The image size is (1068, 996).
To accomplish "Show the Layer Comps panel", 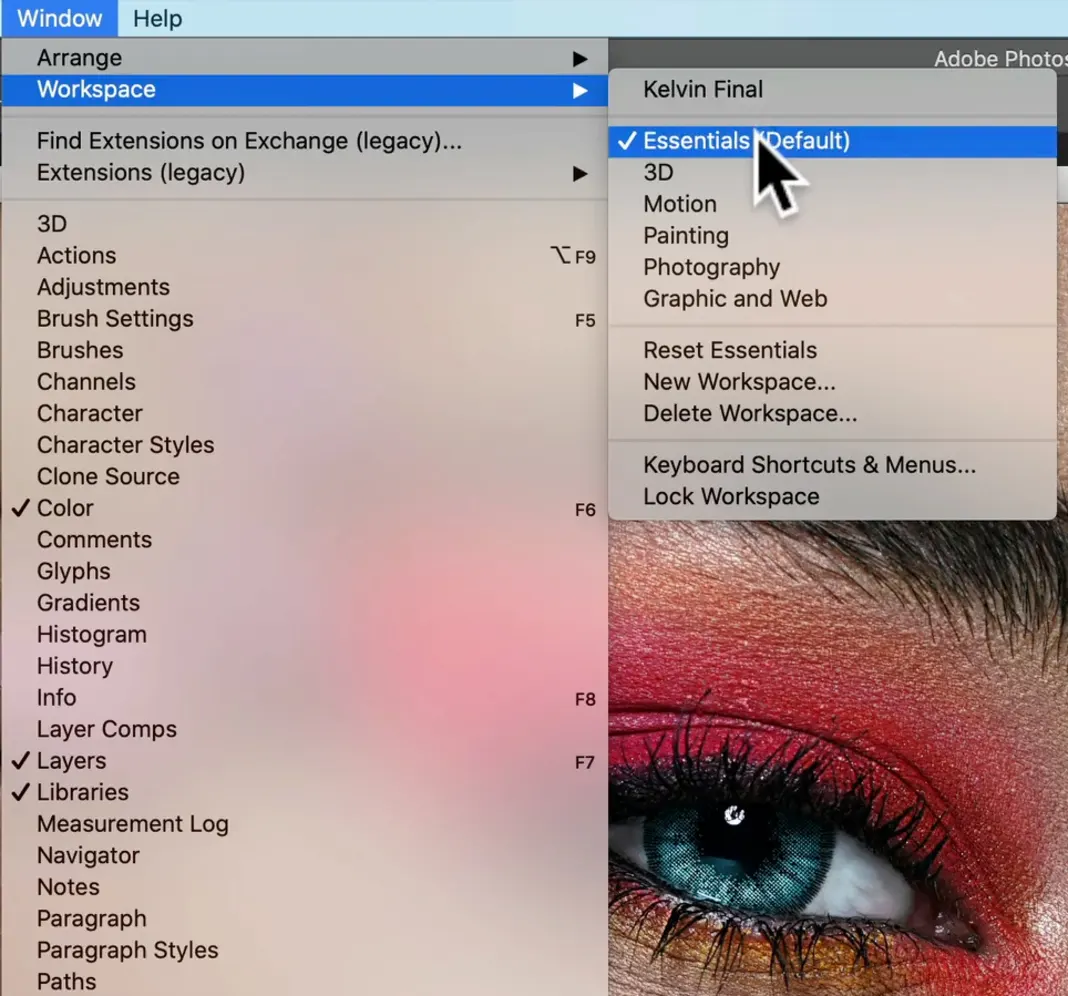I will (x=304, y=729).
